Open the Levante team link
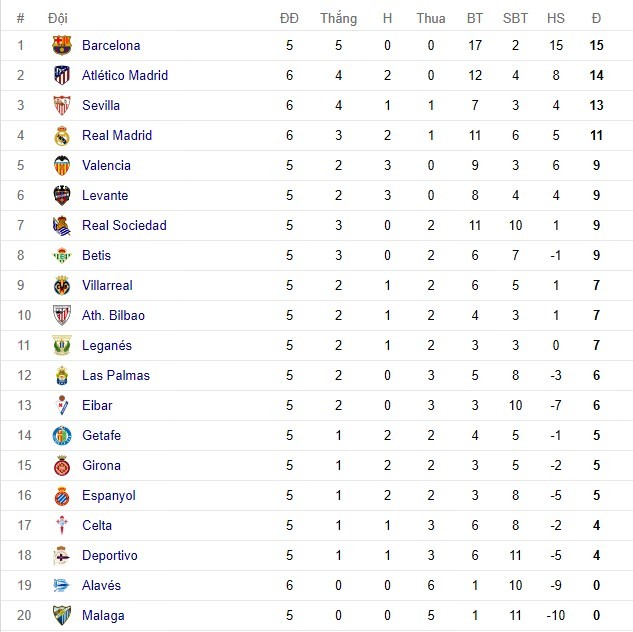 click(x=105, y=195)
